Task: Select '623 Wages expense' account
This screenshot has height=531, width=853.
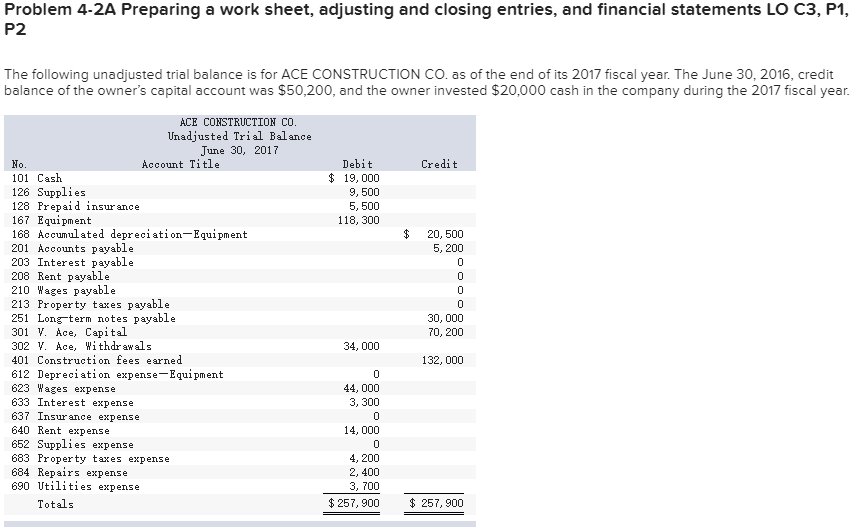Action: pos(64,389)
